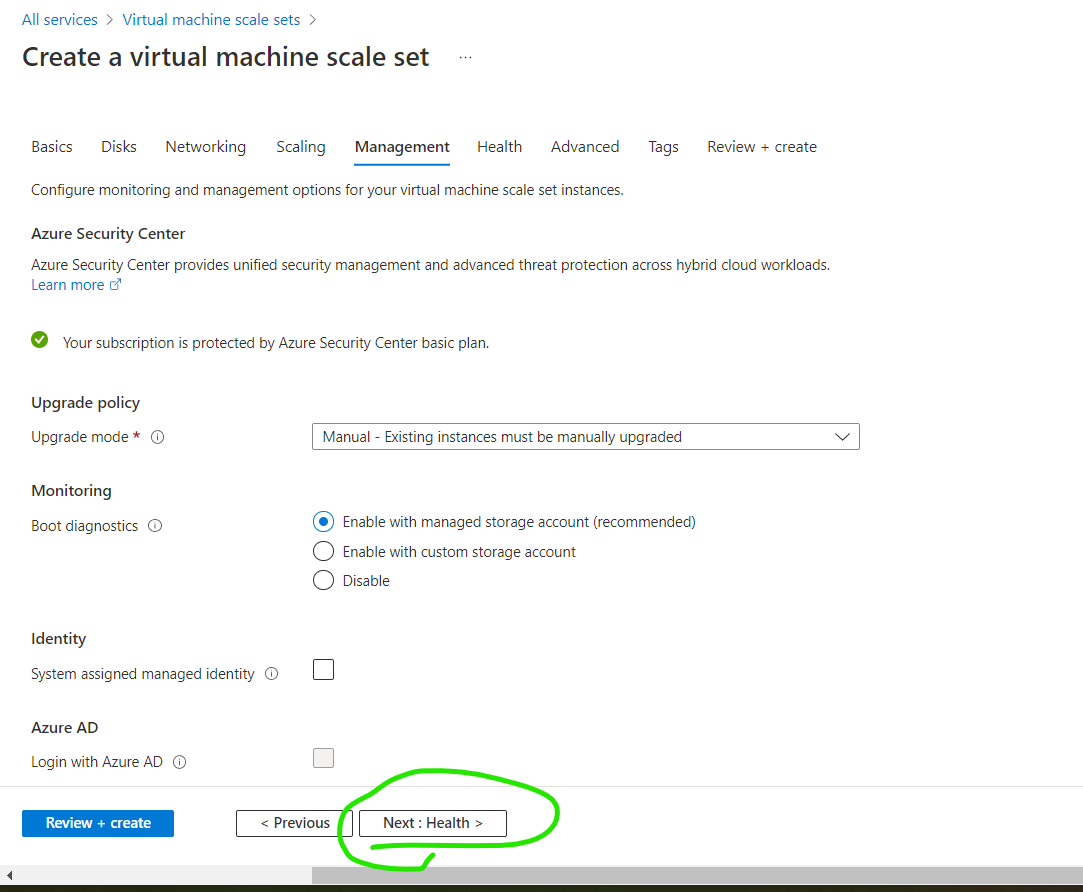Switch to the Networking tab
The width and height of the screenshot is (1083, 892).
[x=206, y=146]
